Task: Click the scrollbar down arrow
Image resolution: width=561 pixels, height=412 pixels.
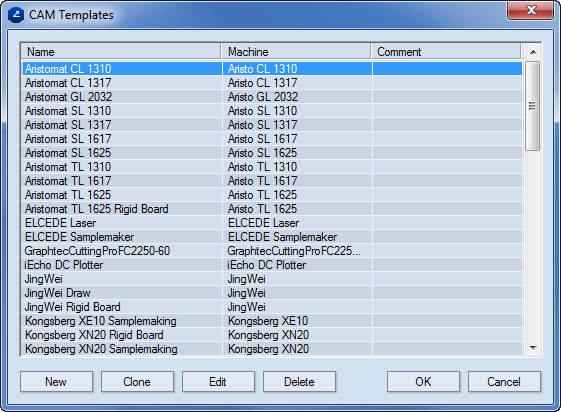Action: [x=533, y=348]
